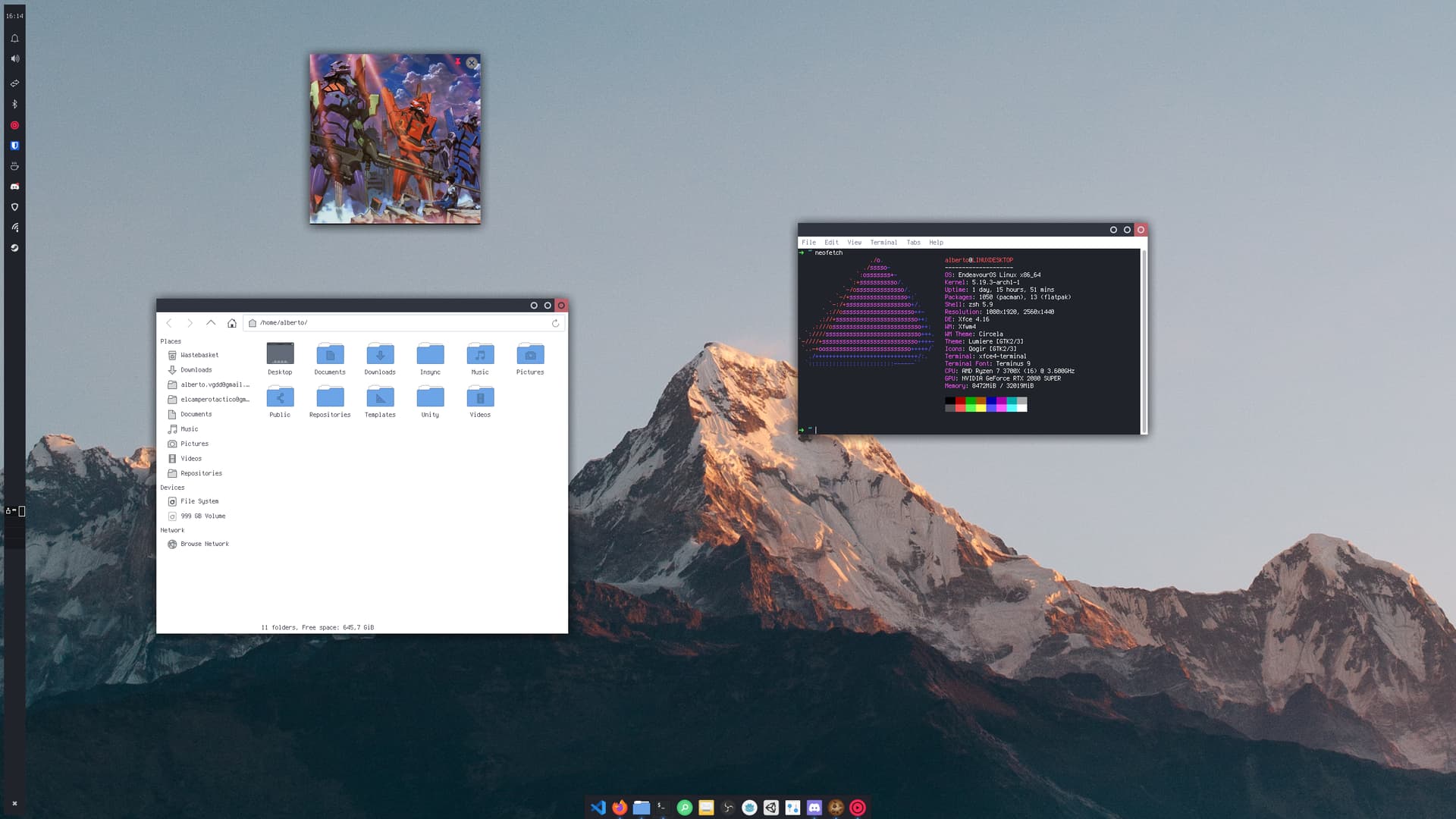Click the terminal vertical scrollbar
This screenshot has width=1456, height=819.
point(1144,341)
